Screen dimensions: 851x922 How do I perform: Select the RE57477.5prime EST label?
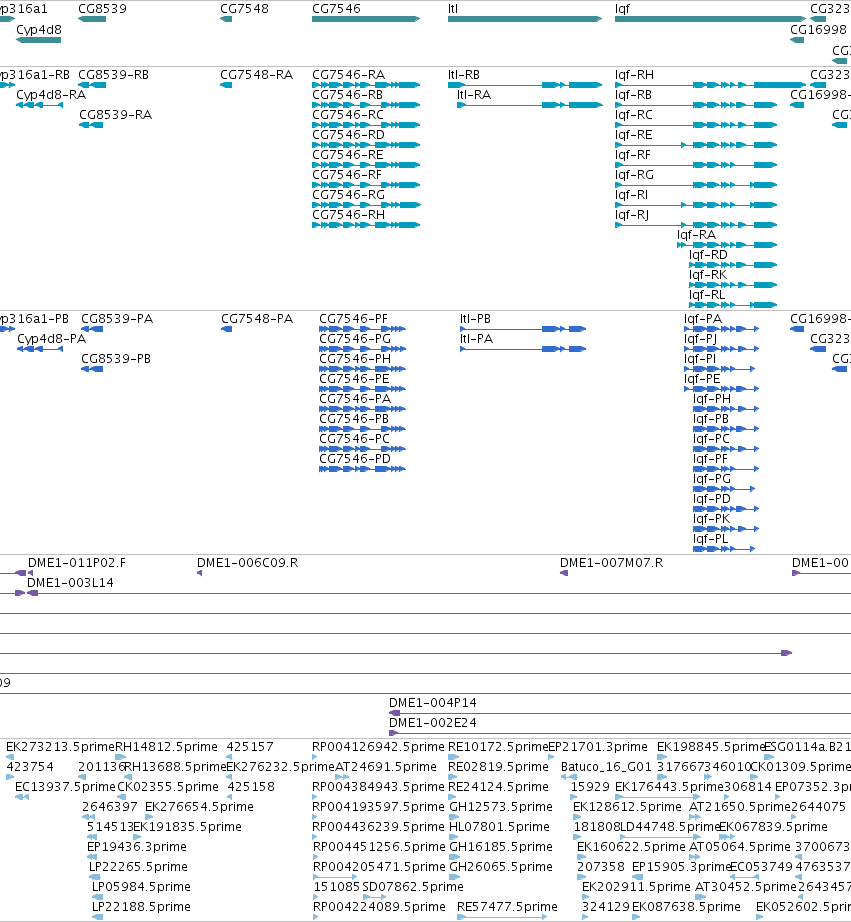[508, 907]
